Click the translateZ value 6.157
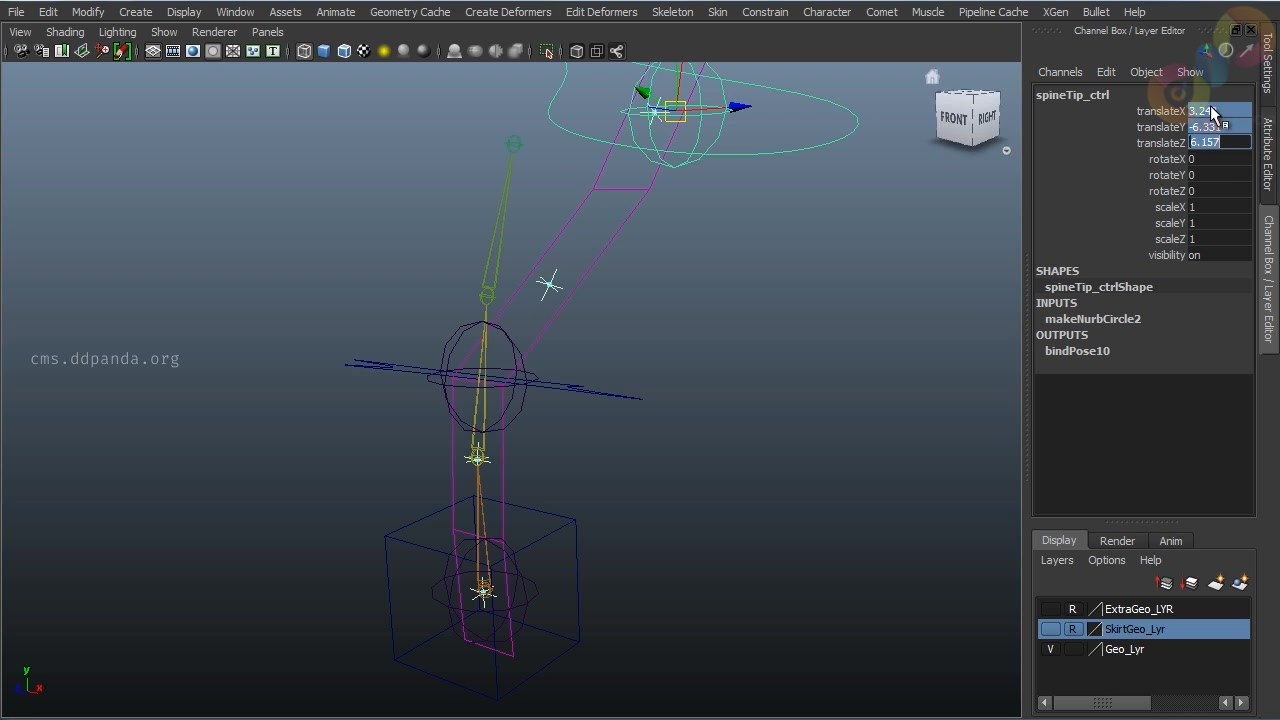 tap(1219, 143)
